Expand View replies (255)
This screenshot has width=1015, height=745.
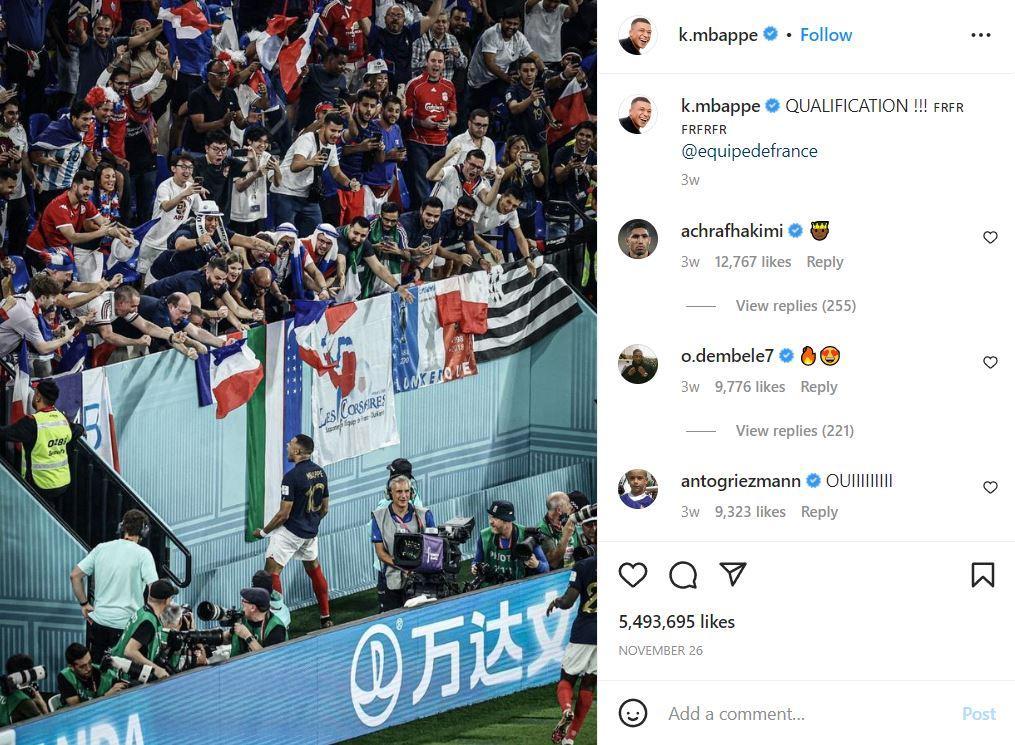(x=796, y=306)
